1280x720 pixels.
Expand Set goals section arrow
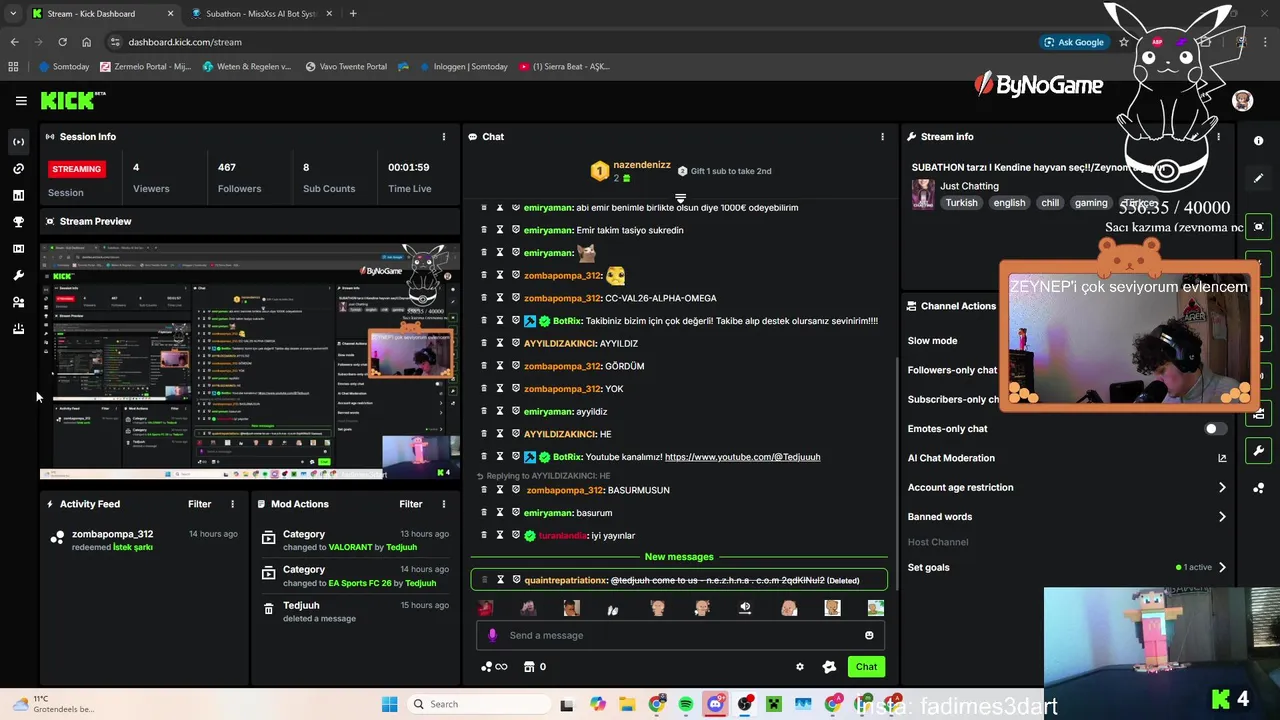1222,568
